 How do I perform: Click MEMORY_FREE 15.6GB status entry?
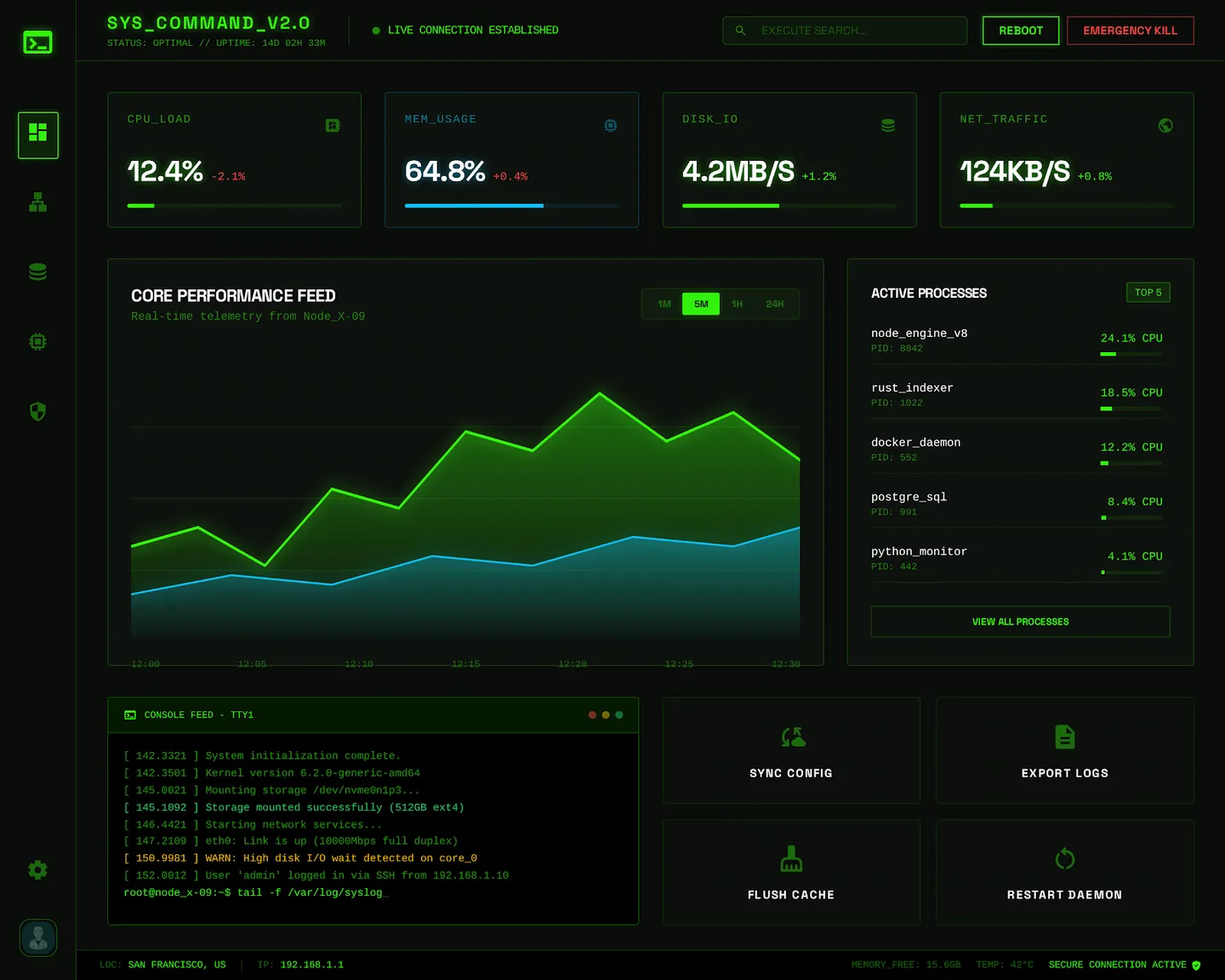(906, 965)
